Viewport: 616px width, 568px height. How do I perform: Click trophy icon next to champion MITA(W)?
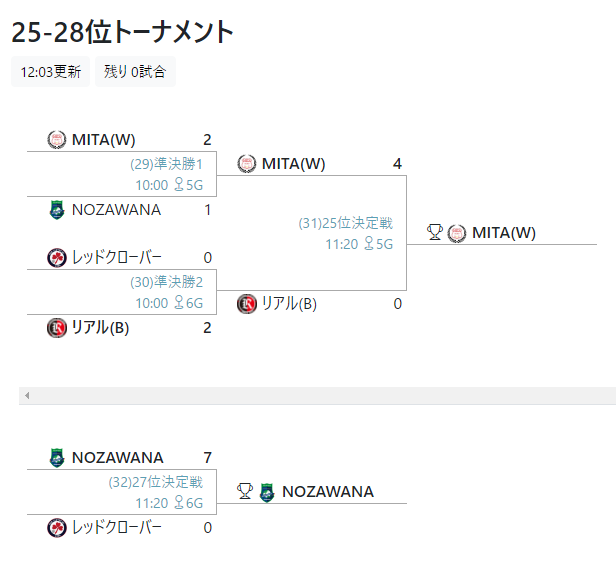pos(435,232)
